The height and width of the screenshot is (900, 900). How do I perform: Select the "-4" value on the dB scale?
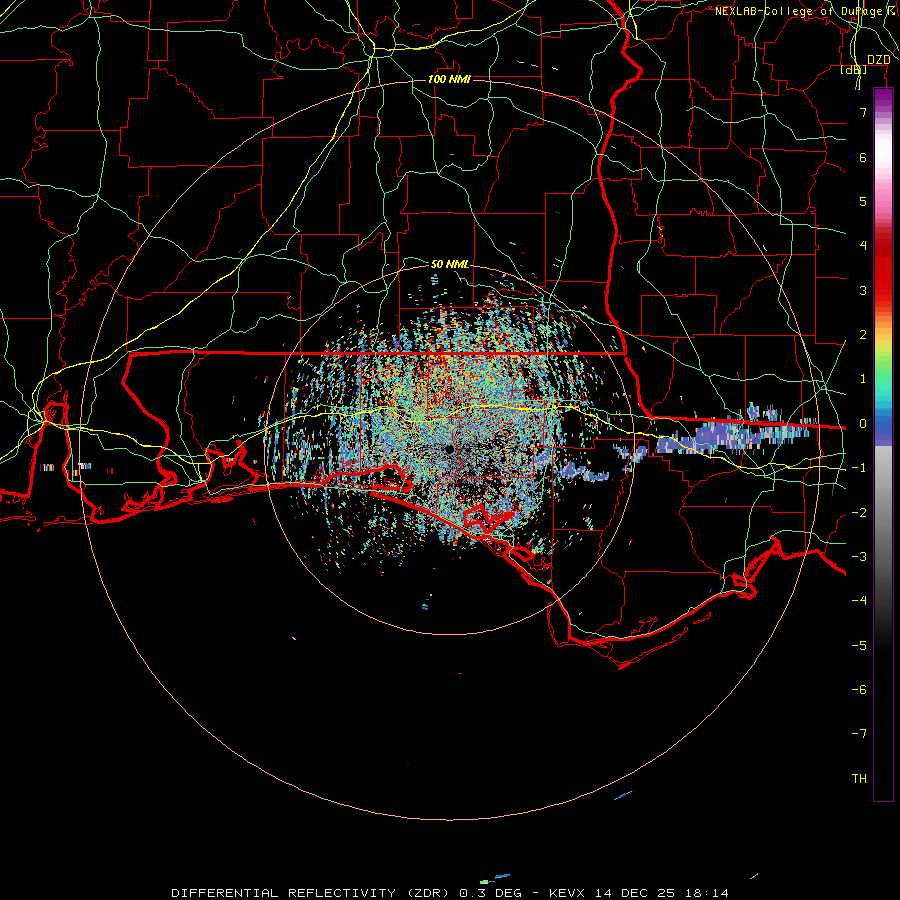tap(859, 601)
